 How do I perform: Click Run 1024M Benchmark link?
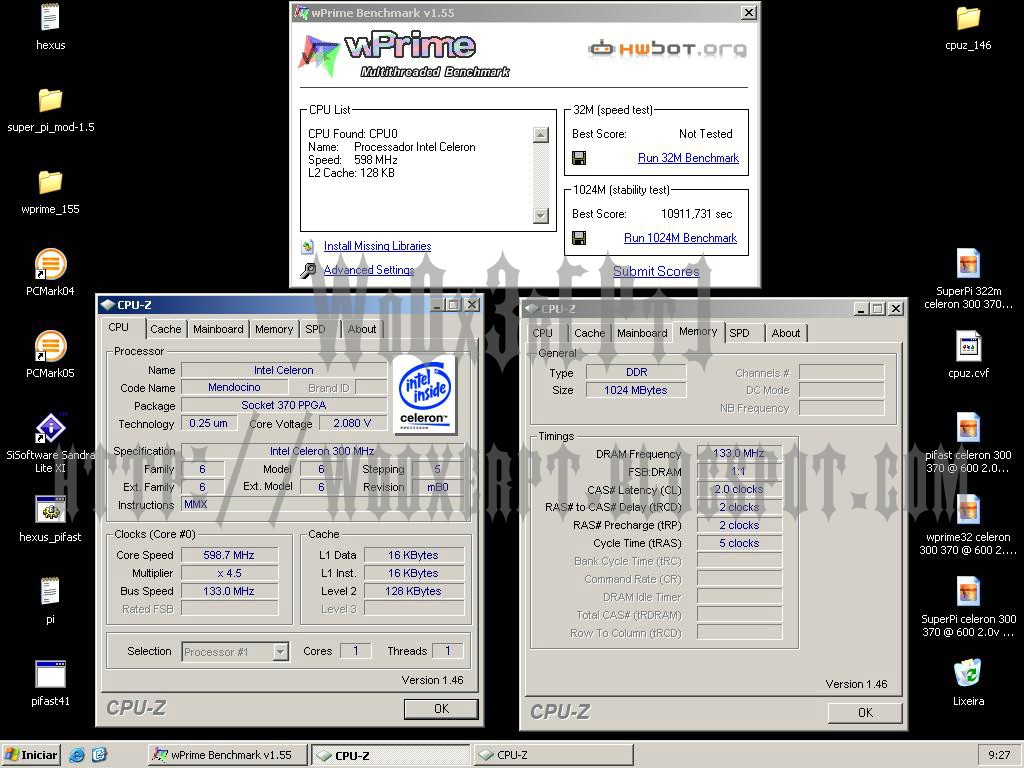pyautogui.click(x=680, y=238)
